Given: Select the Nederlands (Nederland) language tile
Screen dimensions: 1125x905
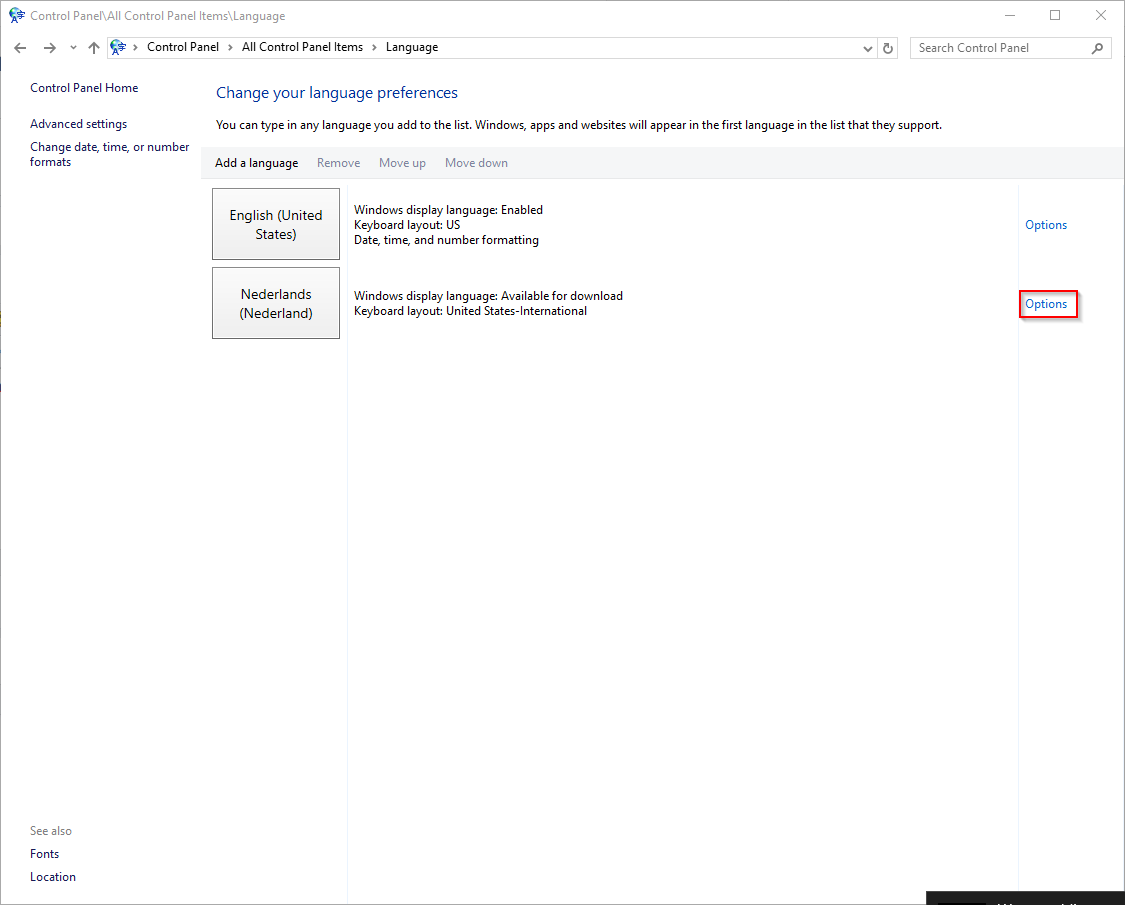Looking at the screenshot, I should (x=276, y=303).
